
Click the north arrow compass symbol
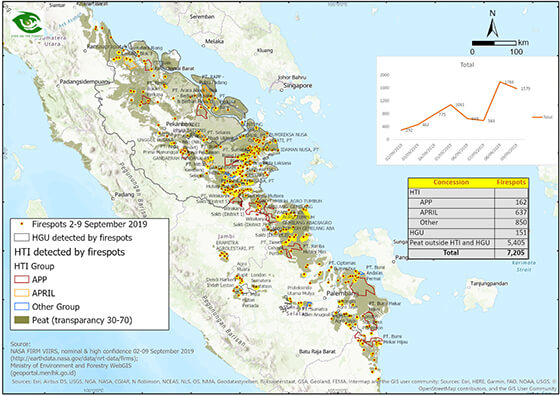coord(492,24)
